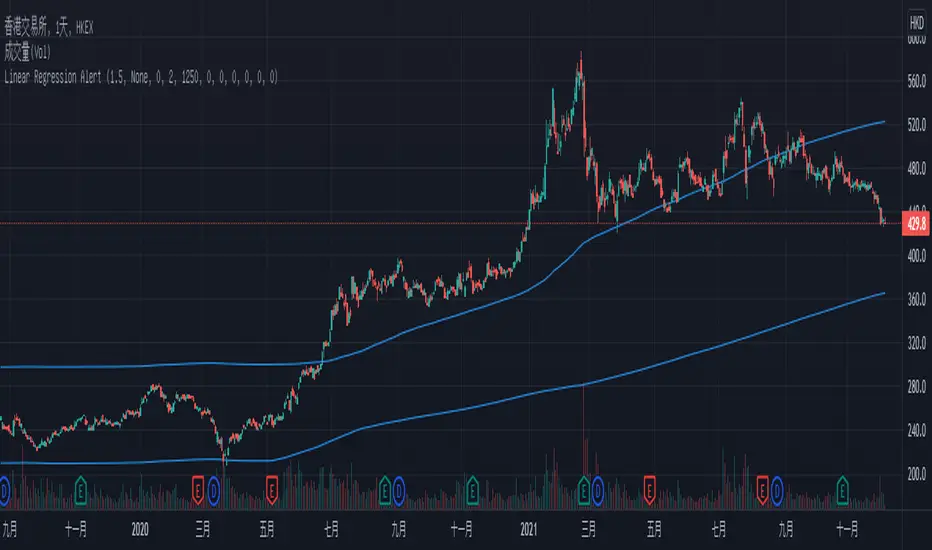Open the green earnings marker before 九月 2020
The image size is (932, 550).
point(385,491)
